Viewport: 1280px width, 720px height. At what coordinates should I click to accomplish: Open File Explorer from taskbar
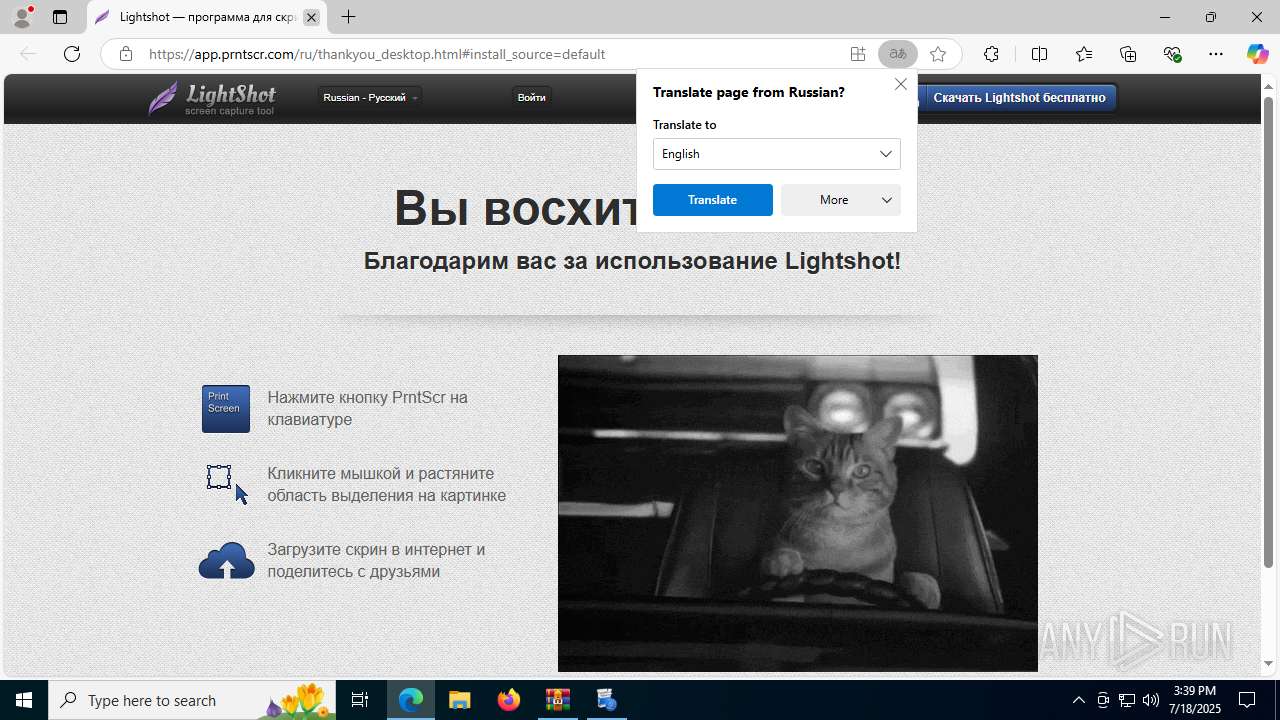459,700
